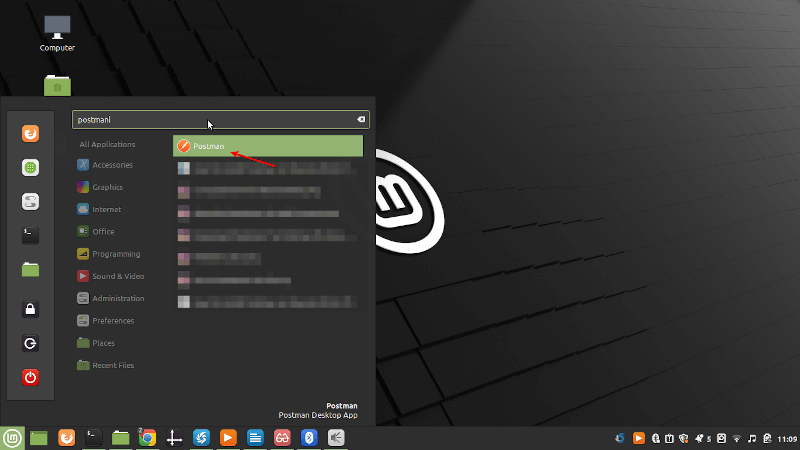Open Software Manager from the favorites sidebar

(31, 167)
